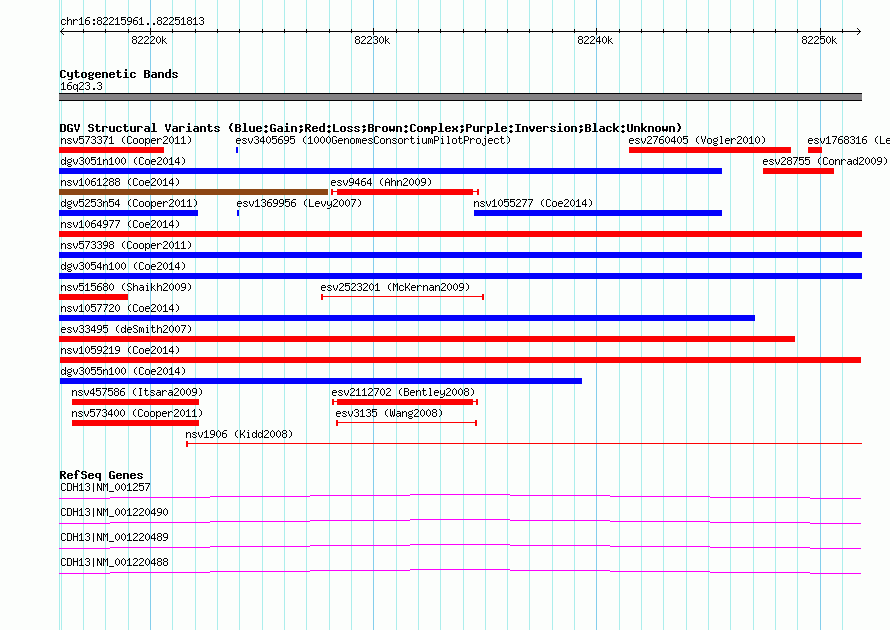
Task: Click the esv28755 (Conrad2009) red bar
Action: [x=798, y=171]
